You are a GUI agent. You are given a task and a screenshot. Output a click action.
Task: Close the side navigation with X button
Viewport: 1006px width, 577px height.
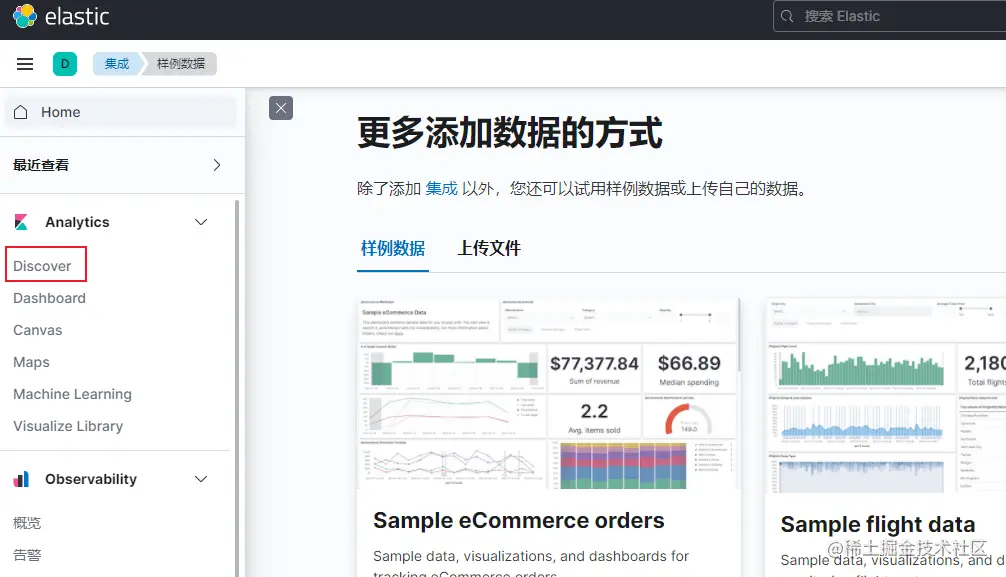click(x=281, y=108)
